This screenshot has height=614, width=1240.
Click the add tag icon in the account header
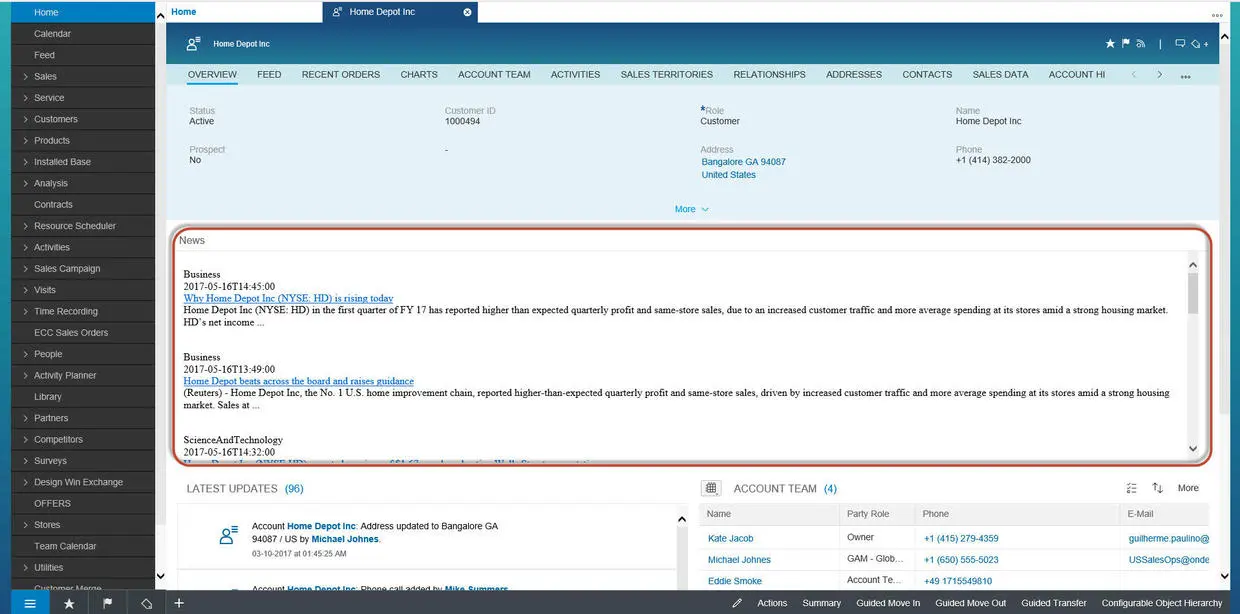pos(1199,44)
